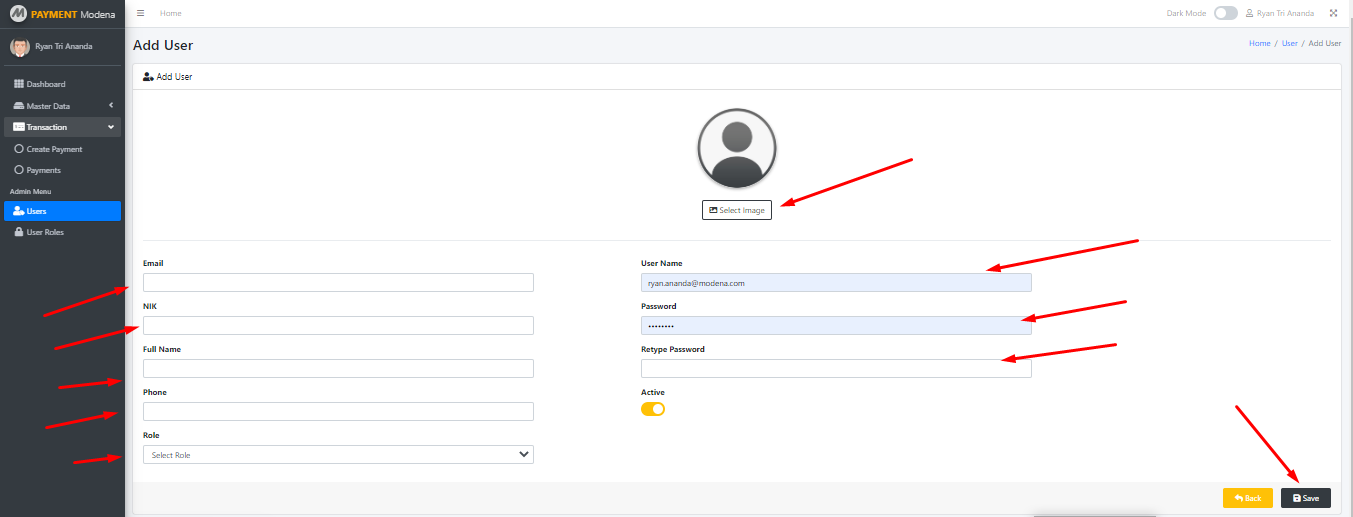Click the User breadcrumb link

click(x=1289, y=44)
